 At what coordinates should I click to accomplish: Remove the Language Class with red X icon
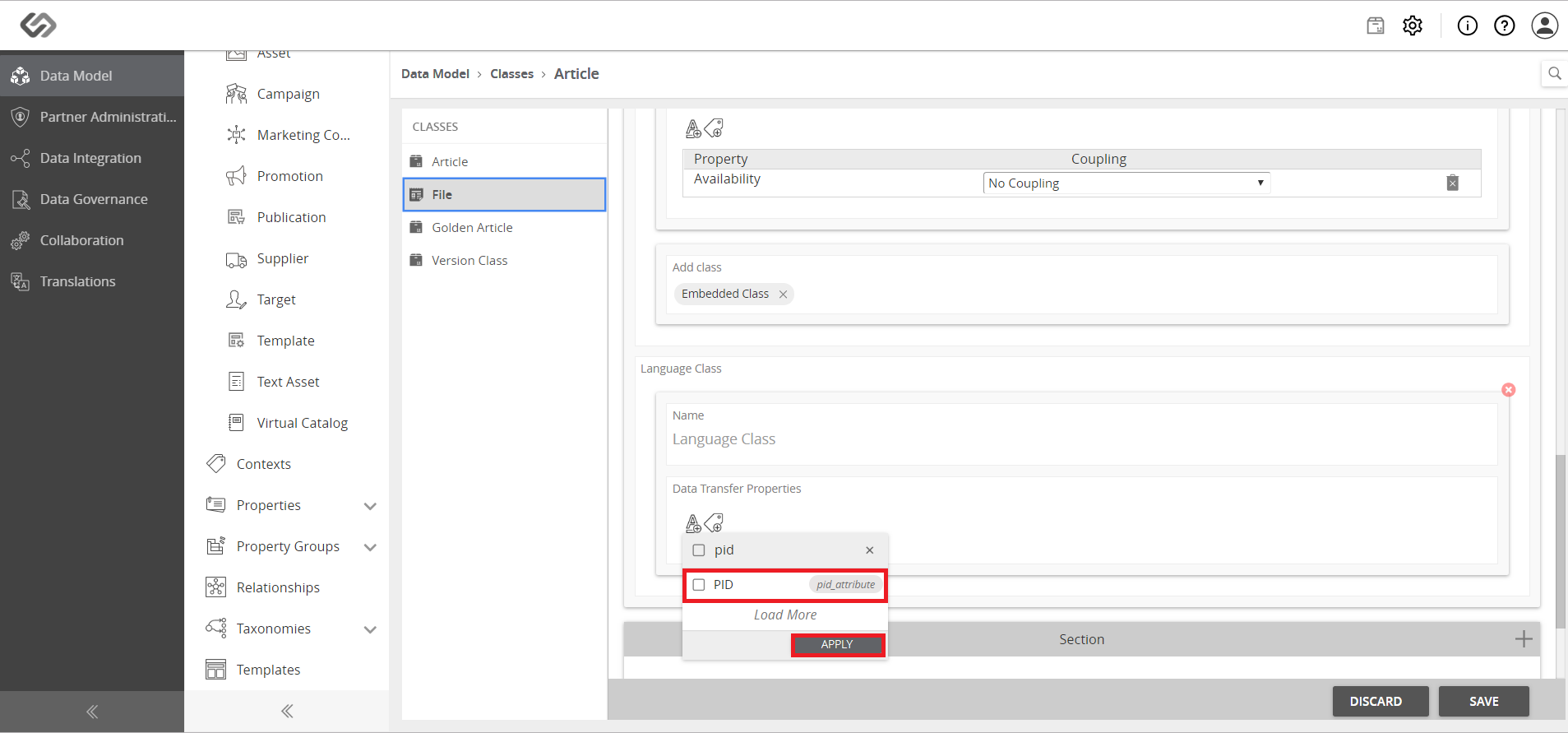pyautogui.click(x=1509, y=390)
